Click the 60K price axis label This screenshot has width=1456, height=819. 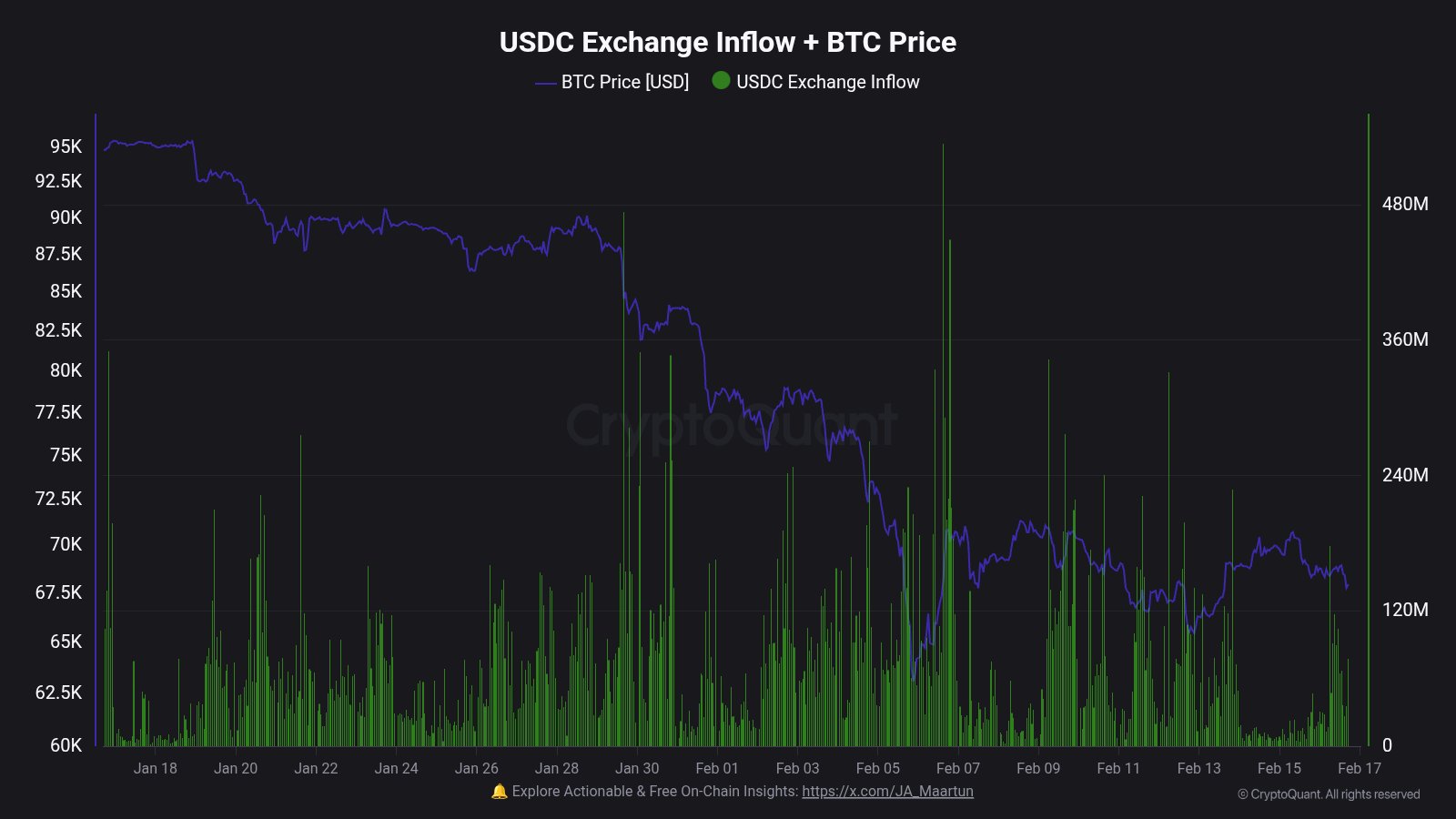coord(66,745)
